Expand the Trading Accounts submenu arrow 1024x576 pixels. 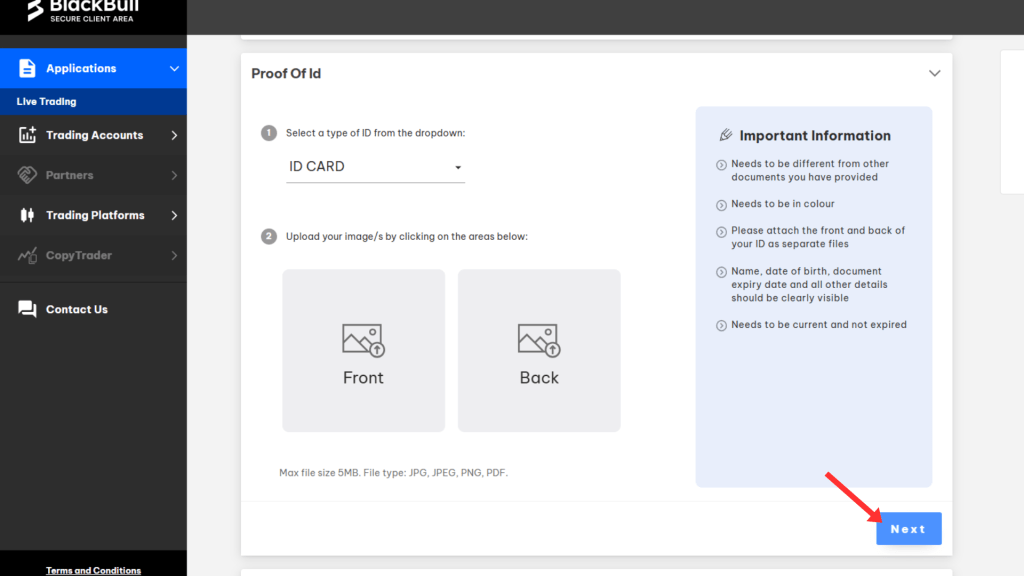pos(174,135)
